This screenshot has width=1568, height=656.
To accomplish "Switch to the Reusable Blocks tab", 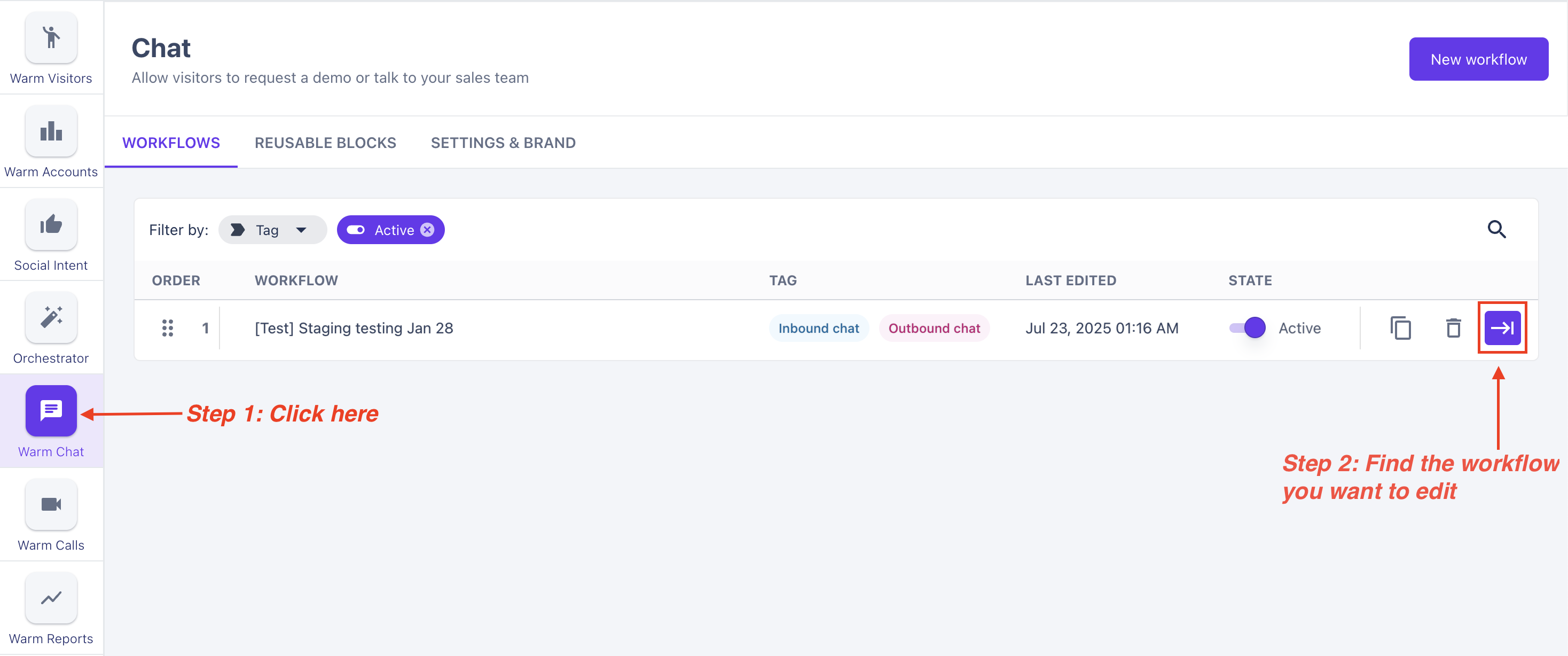I will 325,143.
